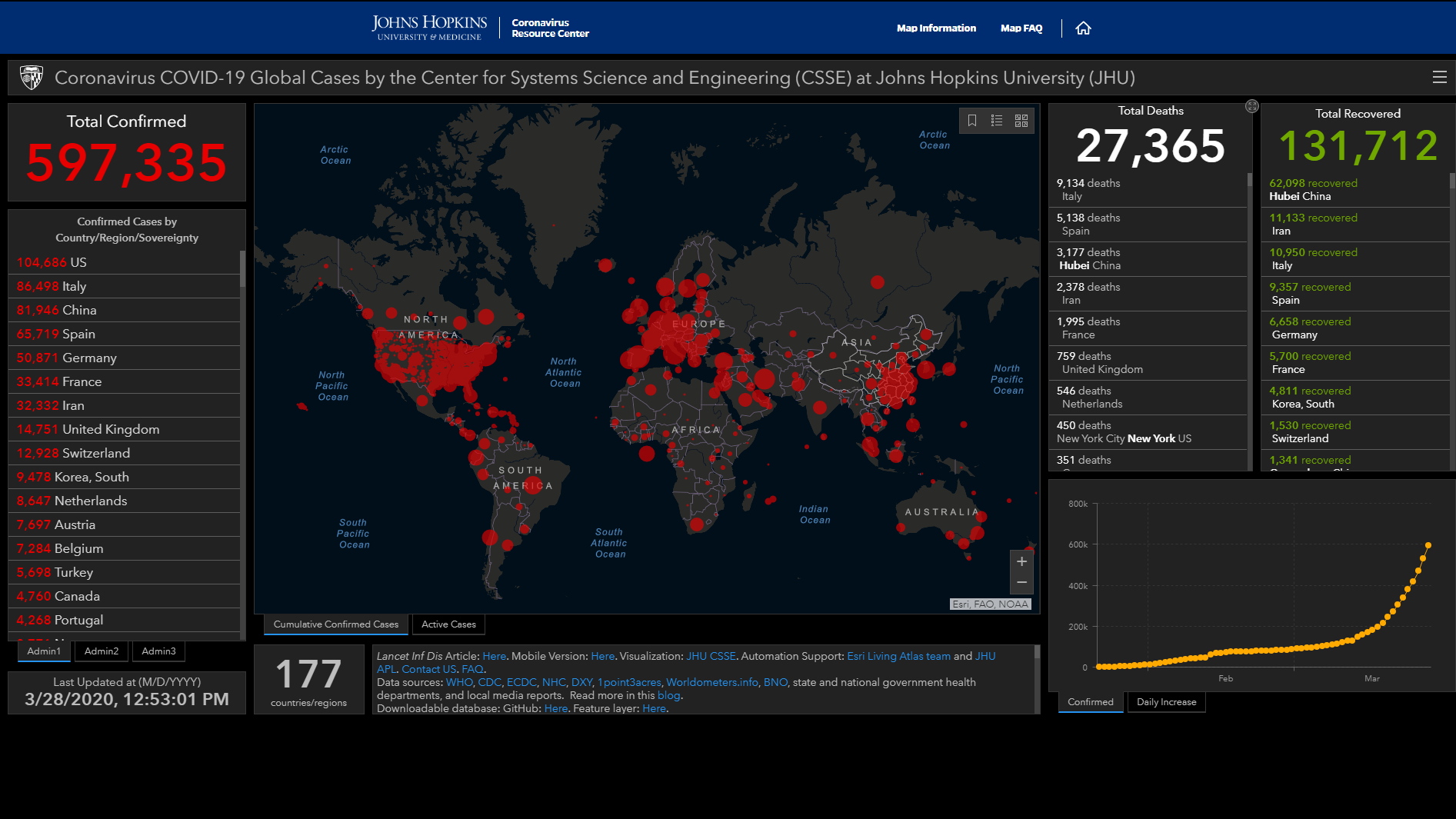Select Austria in confirmed cases list

point(124,524)
